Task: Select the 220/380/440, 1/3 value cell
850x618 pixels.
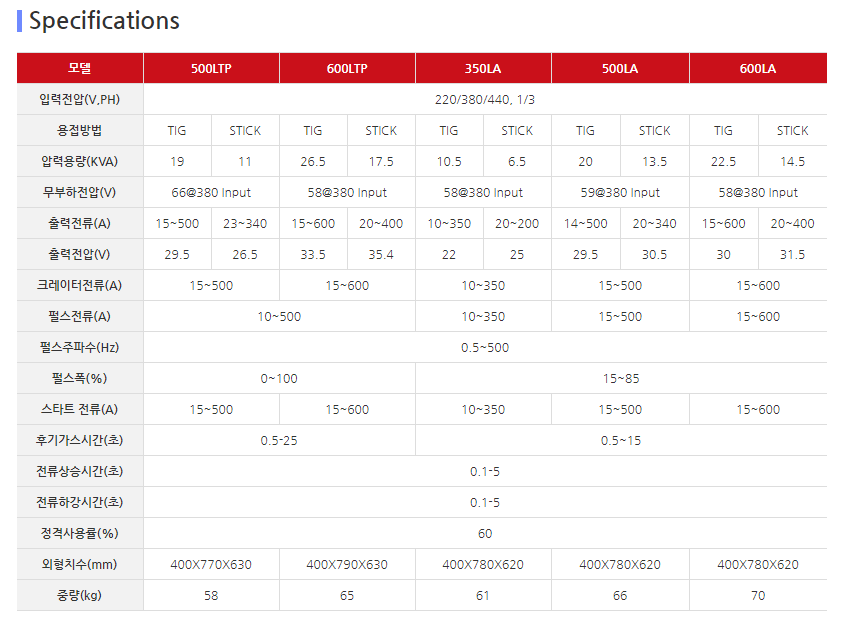Action: point(485,99)
